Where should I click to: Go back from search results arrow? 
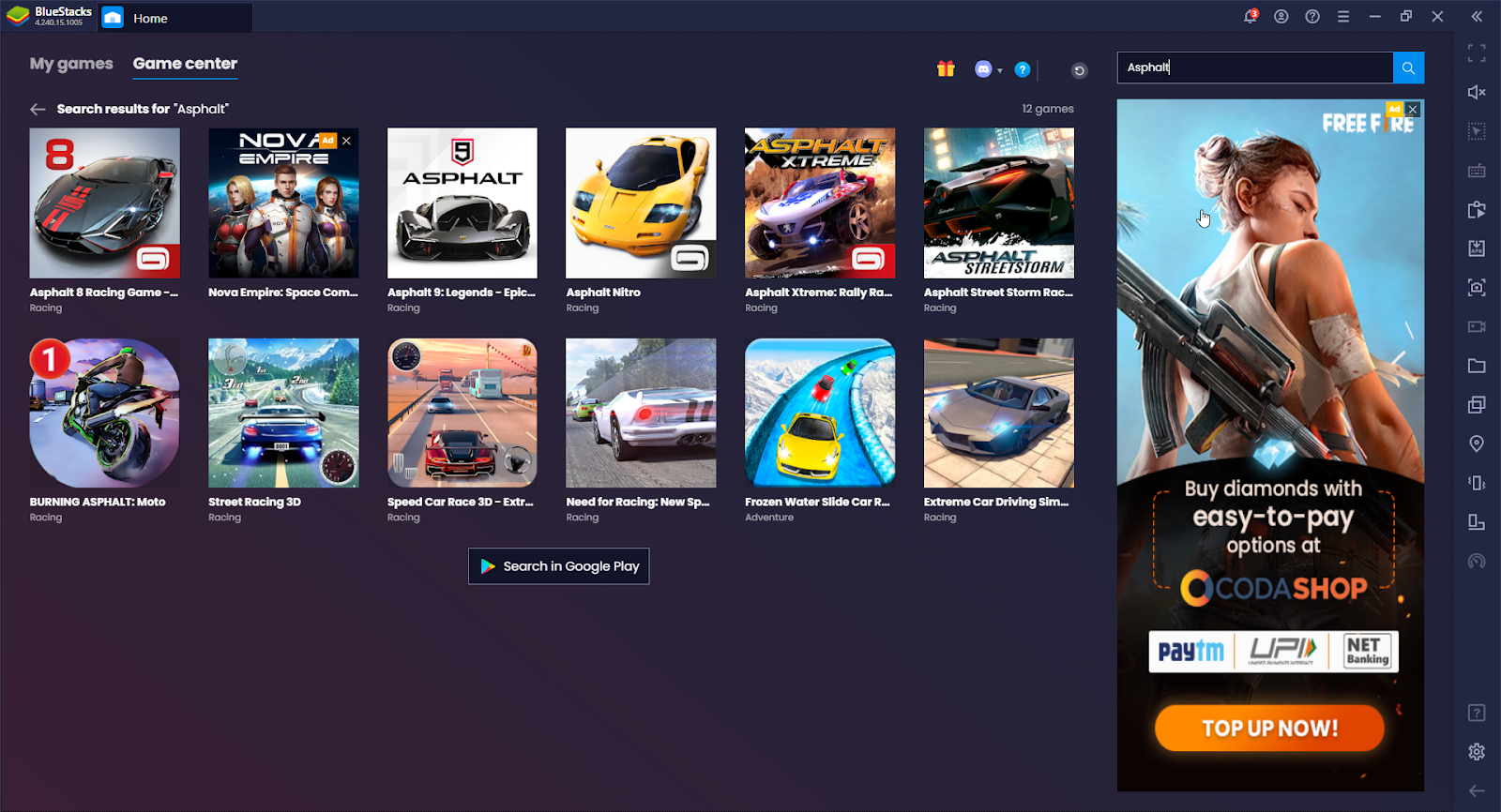pyautogui.click(x=38, y=109)
